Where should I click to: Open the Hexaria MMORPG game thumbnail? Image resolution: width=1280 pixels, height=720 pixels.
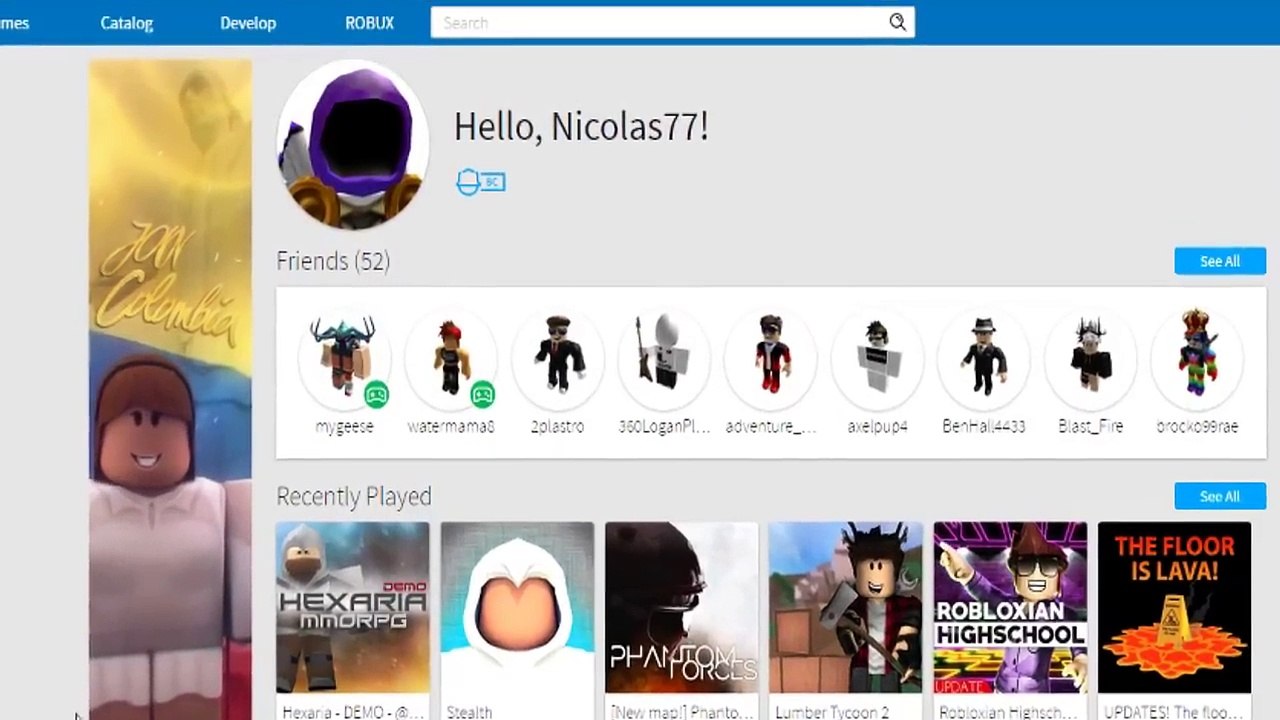(x=353, y=607)
